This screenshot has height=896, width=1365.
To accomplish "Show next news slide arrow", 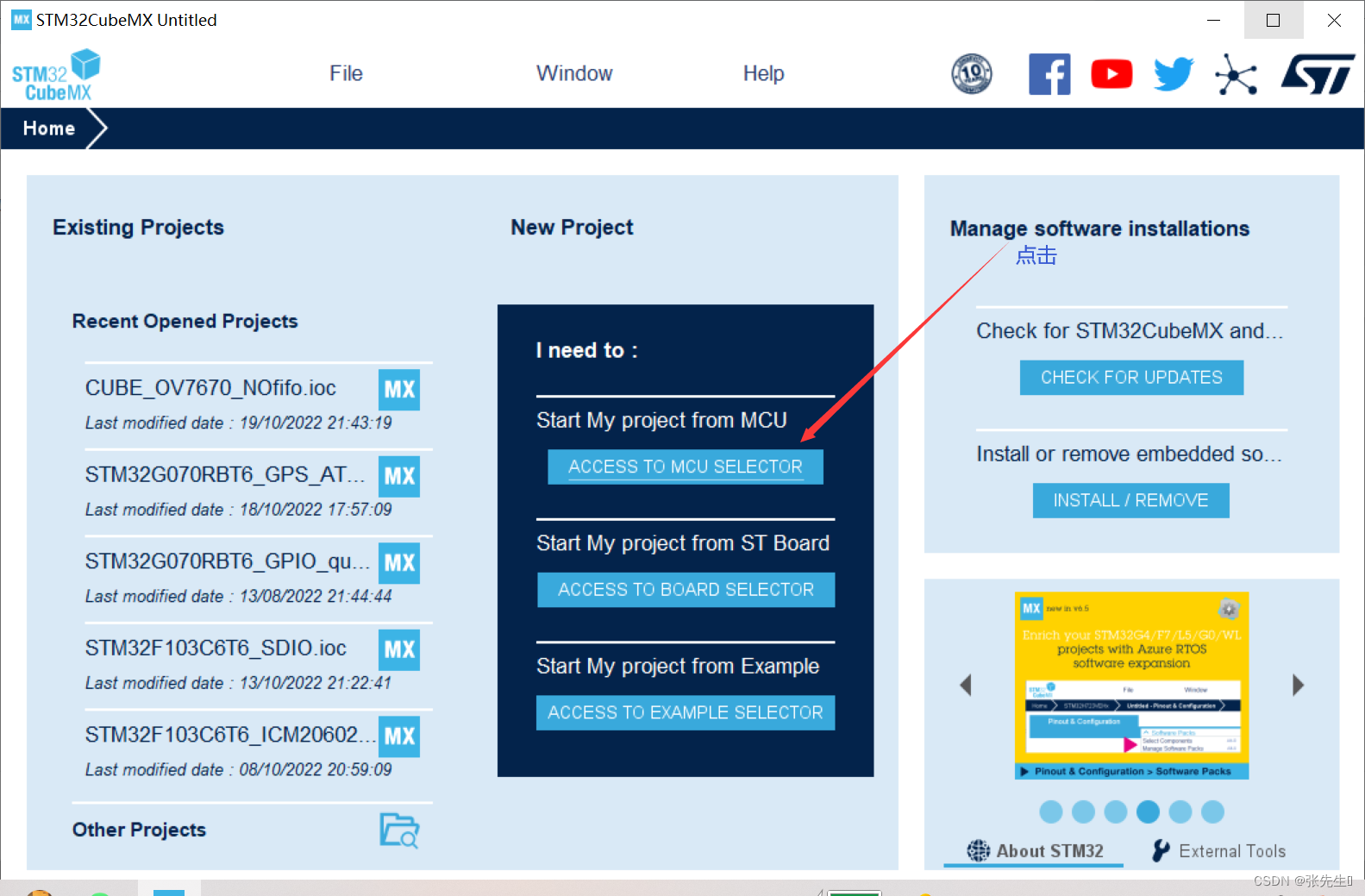I will coord(1298,685).
